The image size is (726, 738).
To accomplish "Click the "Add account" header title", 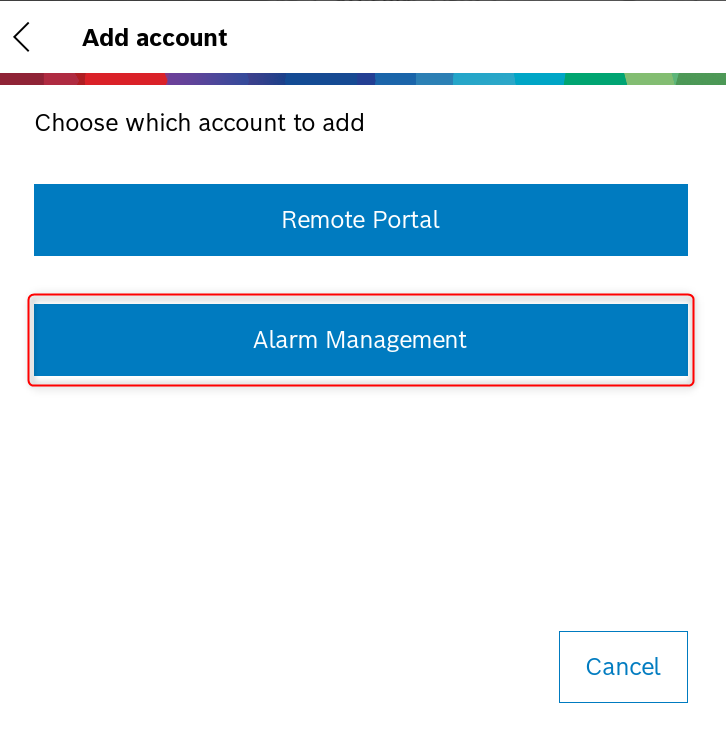I will tap(155, 38).
